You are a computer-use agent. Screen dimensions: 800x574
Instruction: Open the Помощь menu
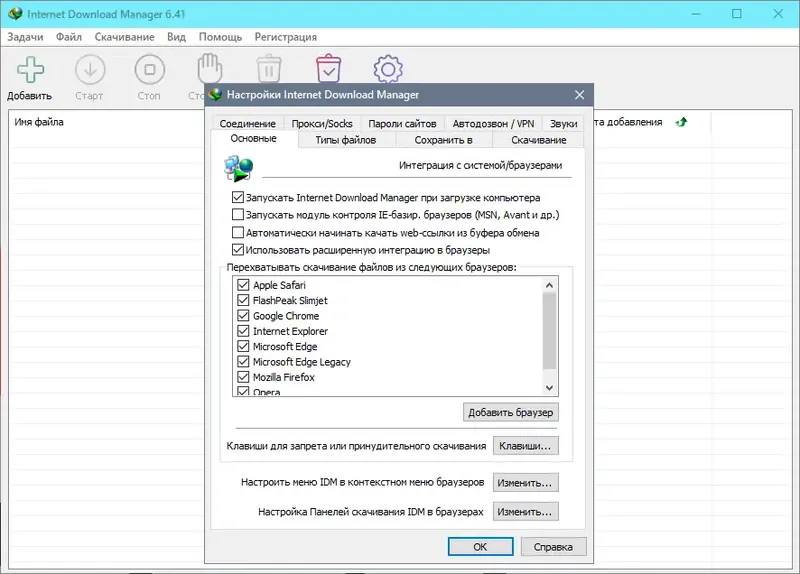pyautogui.click(x=220, y=37)
